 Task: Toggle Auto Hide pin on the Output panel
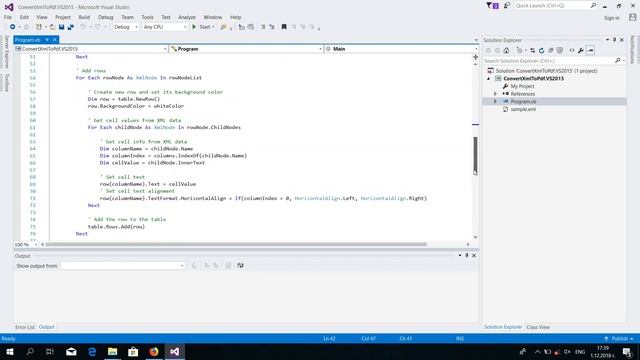pos(467,256)
